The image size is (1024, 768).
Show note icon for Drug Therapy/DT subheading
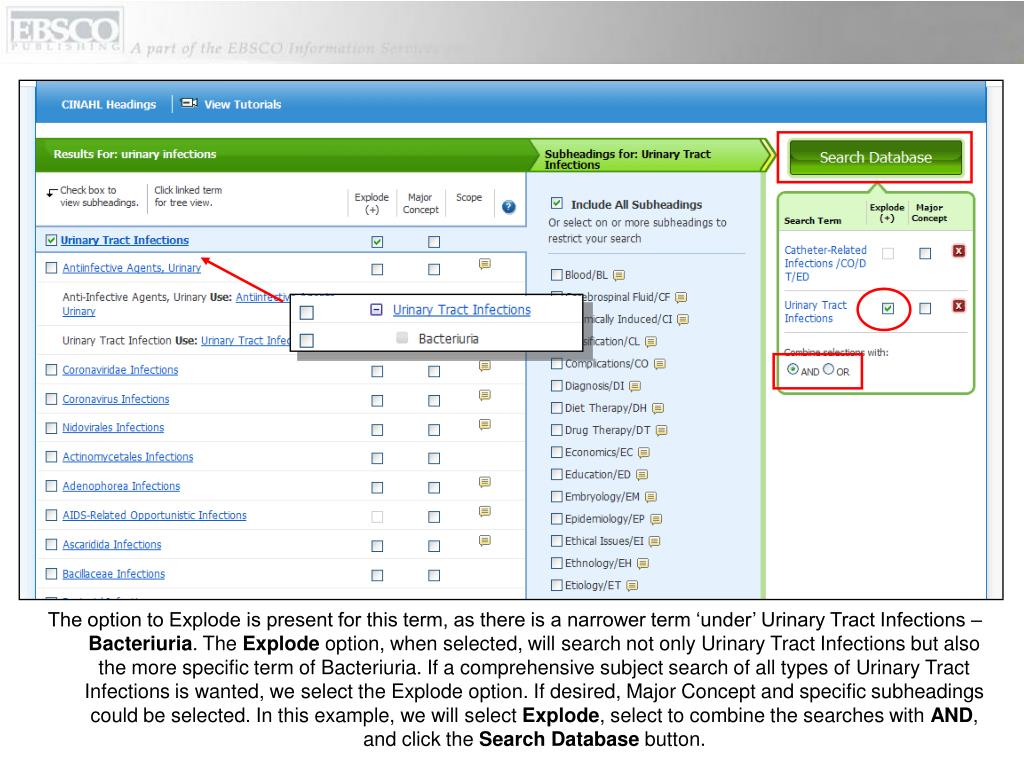[662, 430]
